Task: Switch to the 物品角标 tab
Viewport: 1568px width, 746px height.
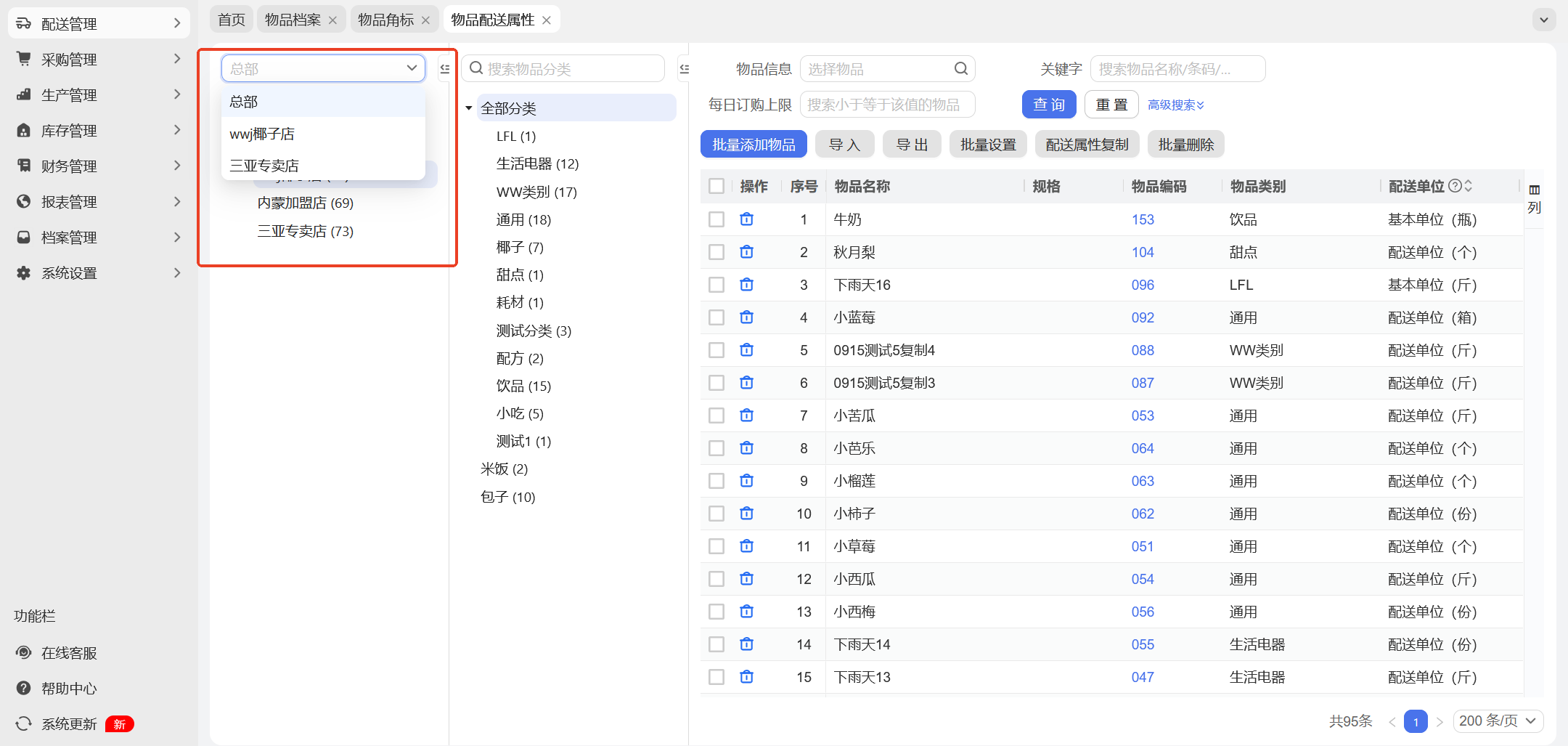Action: pos(385,20)
